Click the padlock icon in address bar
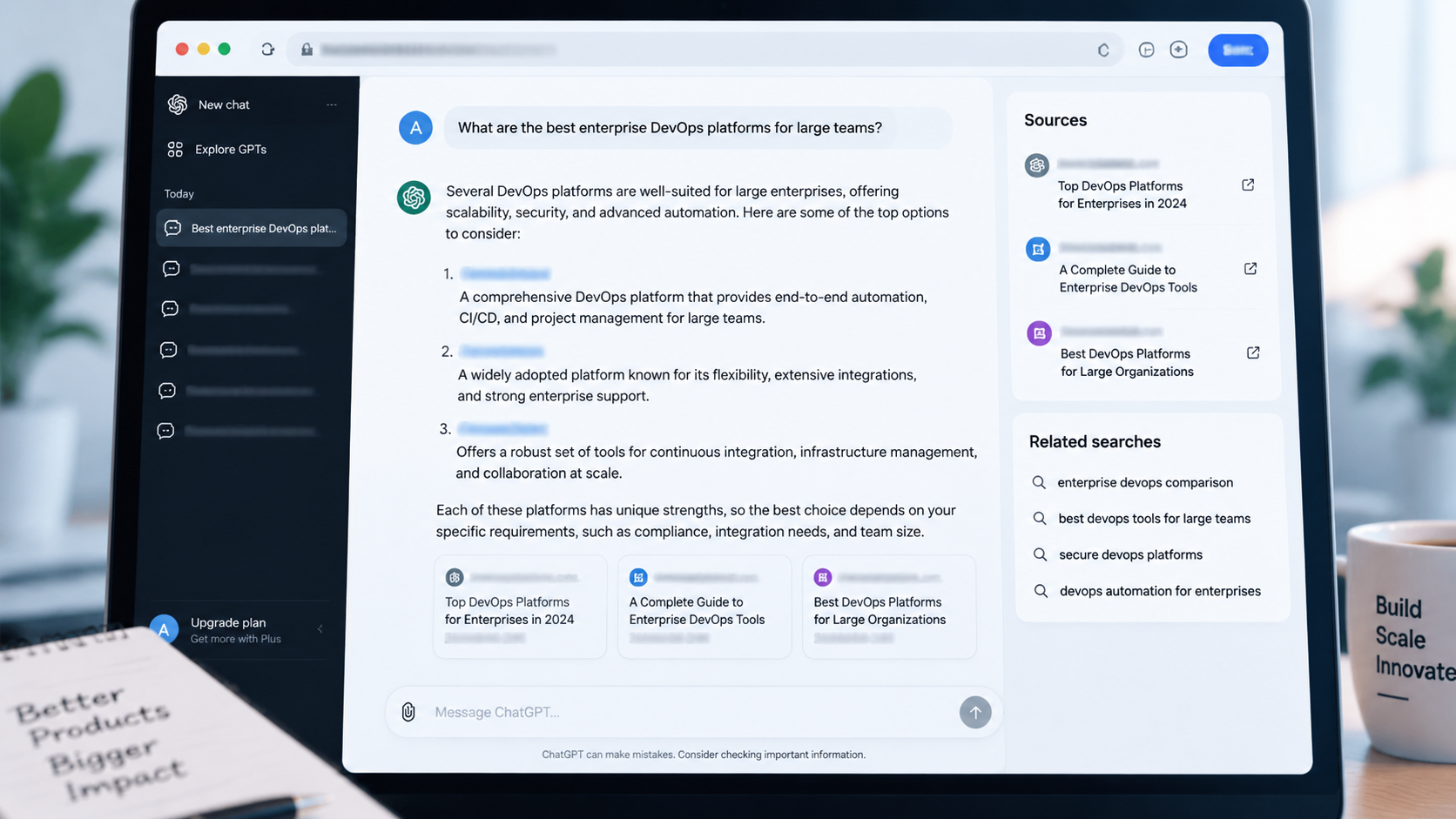The image size is (1456, 819). (x=307, y=50)
